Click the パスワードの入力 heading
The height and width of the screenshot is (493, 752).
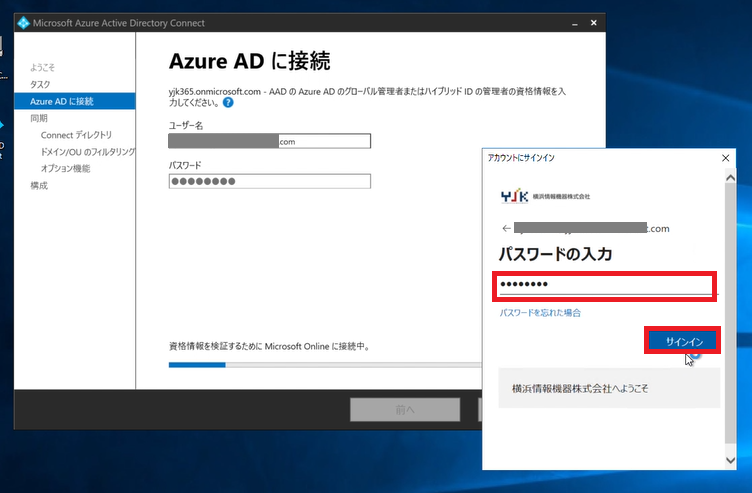coord(555,254)
